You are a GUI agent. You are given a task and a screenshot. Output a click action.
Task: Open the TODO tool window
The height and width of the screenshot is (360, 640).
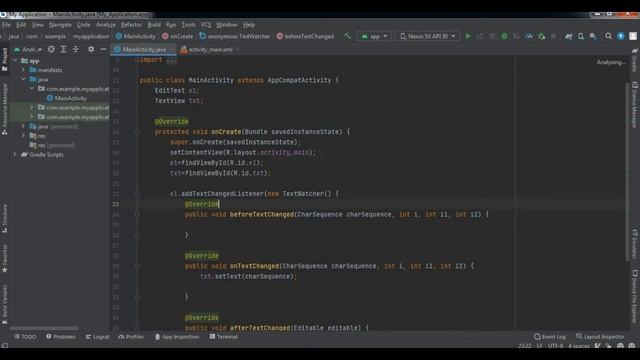pyautogui.click(x=25, y=337)
